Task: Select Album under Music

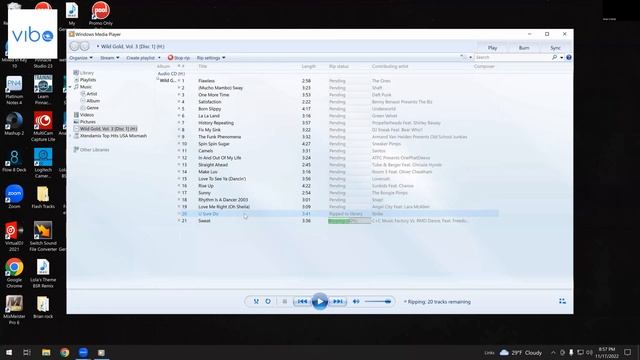Action: 93,101
